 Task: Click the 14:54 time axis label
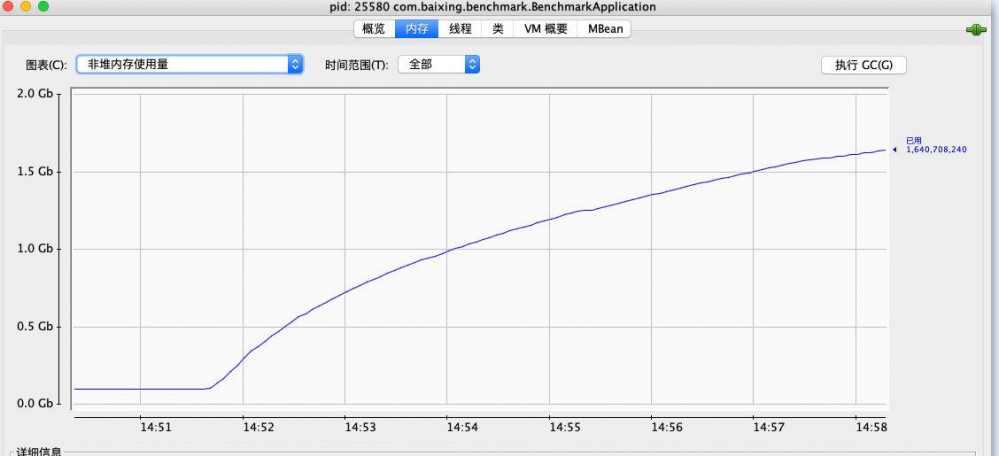coord(462,427)
